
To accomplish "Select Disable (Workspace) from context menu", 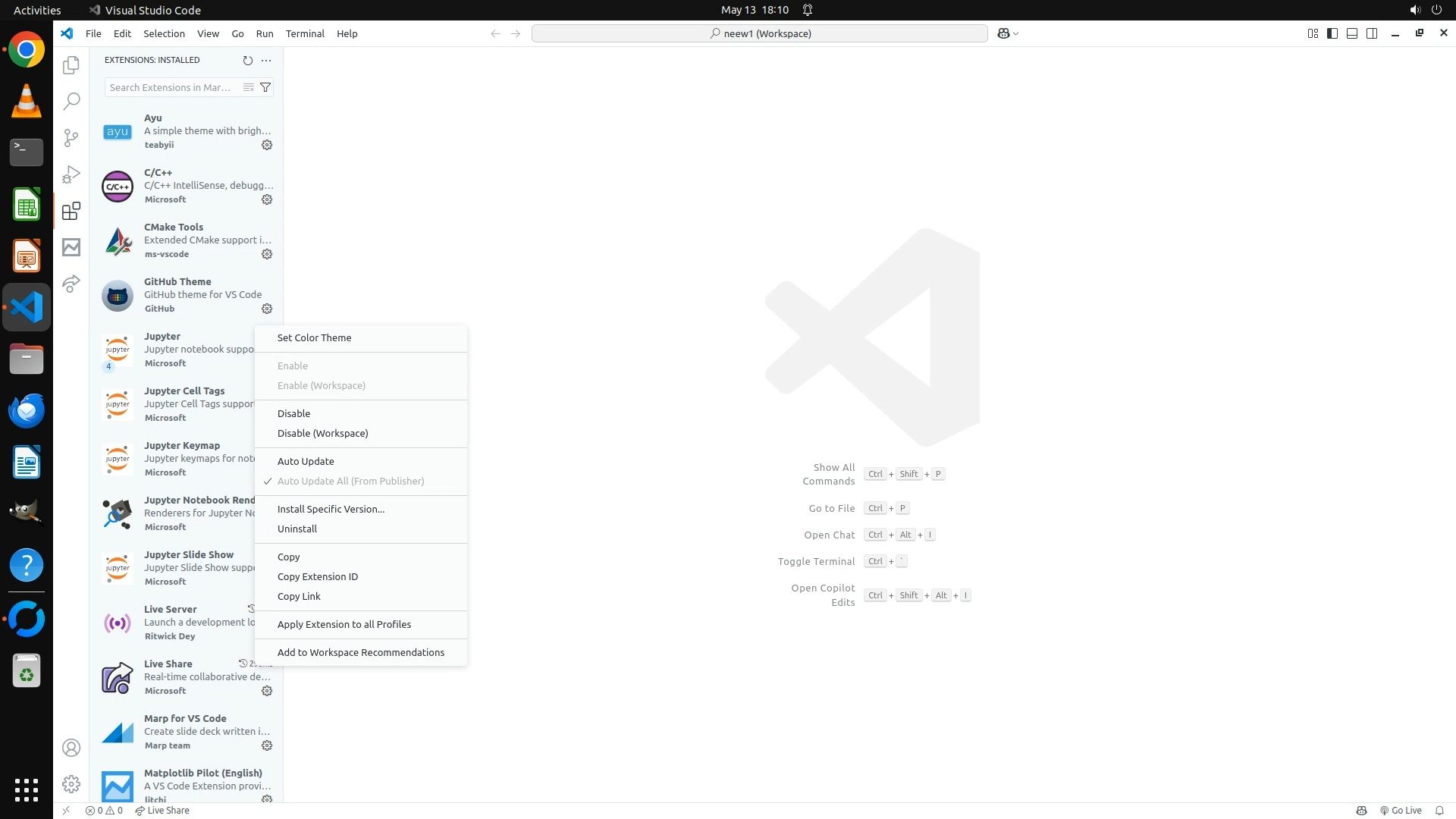I will click(322, 433).
